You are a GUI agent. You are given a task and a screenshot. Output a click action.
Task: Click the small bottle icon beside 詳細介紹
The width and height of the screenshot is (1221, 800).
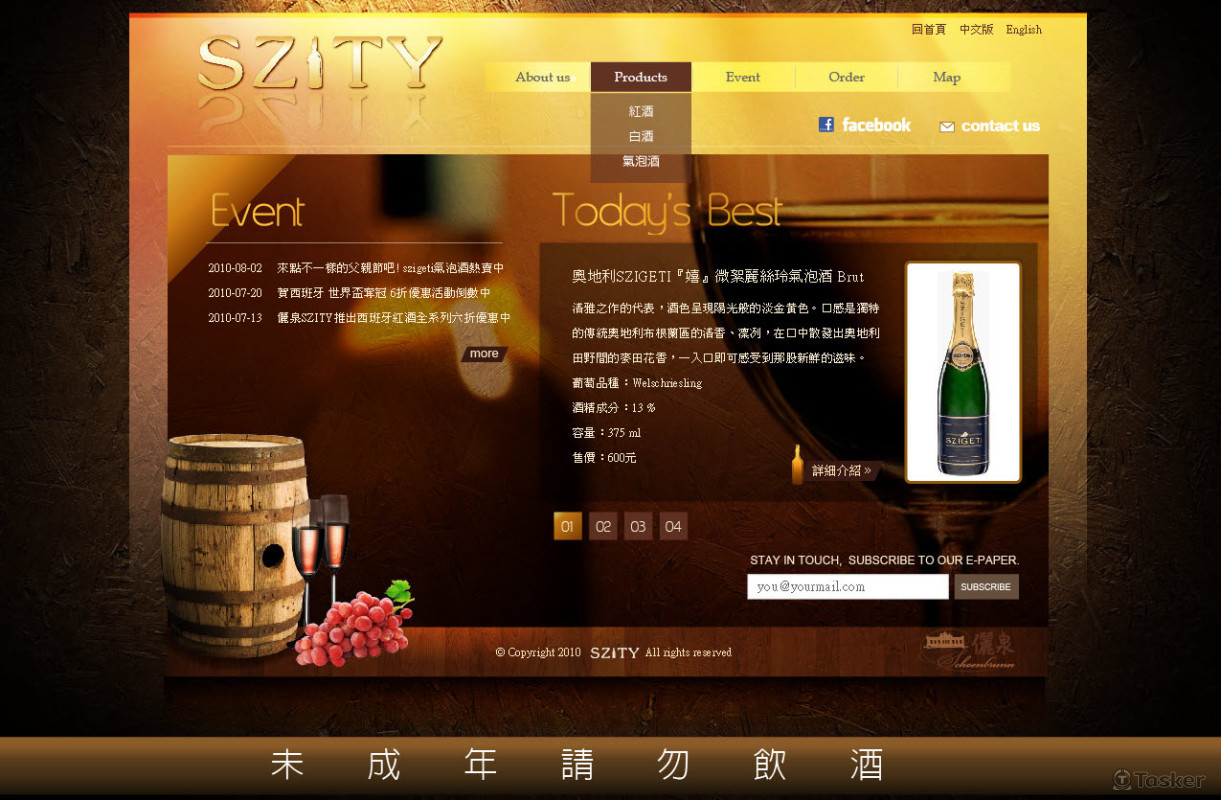(797, 465)
